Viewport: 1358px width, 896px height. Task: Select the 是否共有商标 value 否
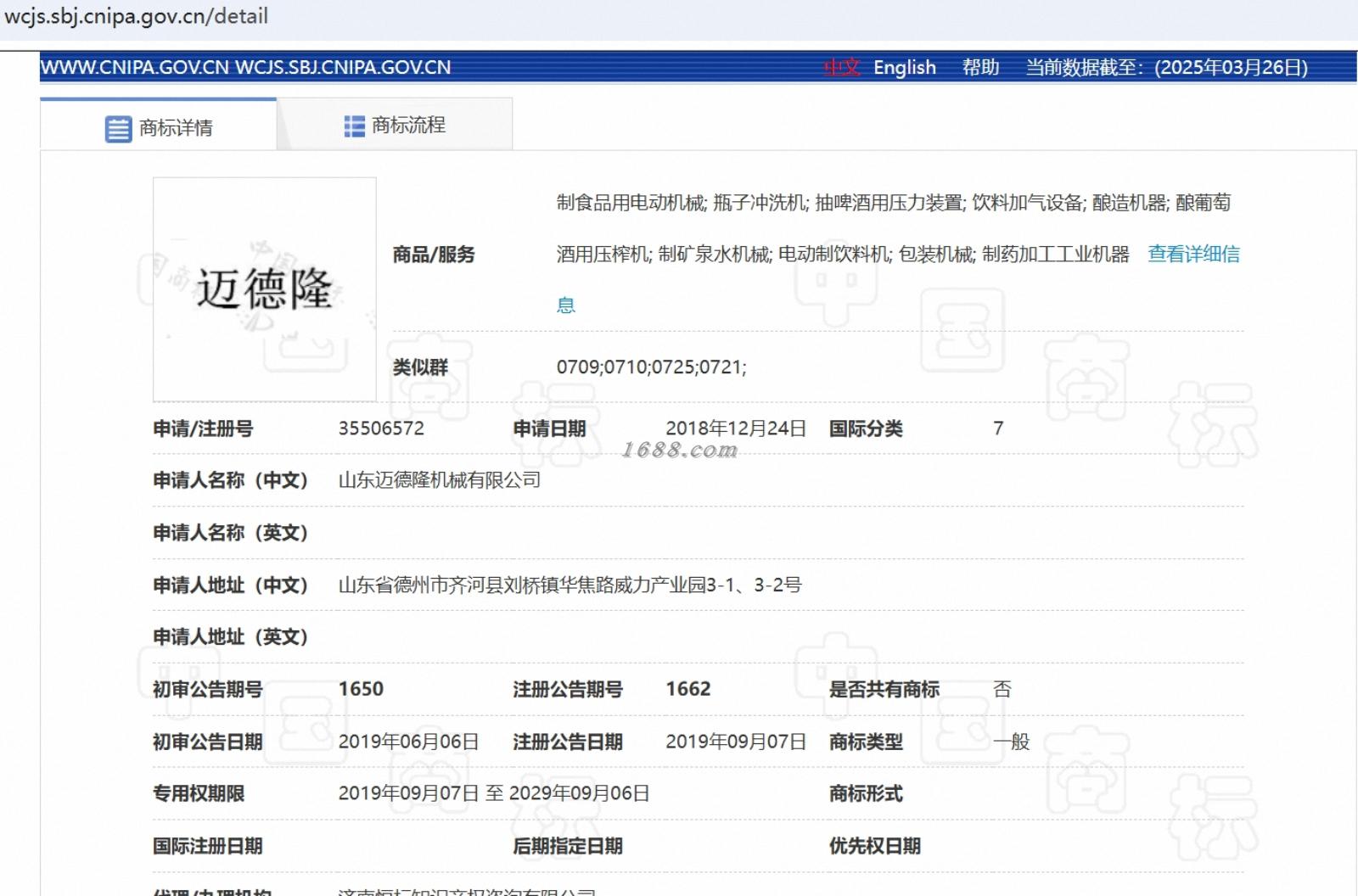[1002, 689]
